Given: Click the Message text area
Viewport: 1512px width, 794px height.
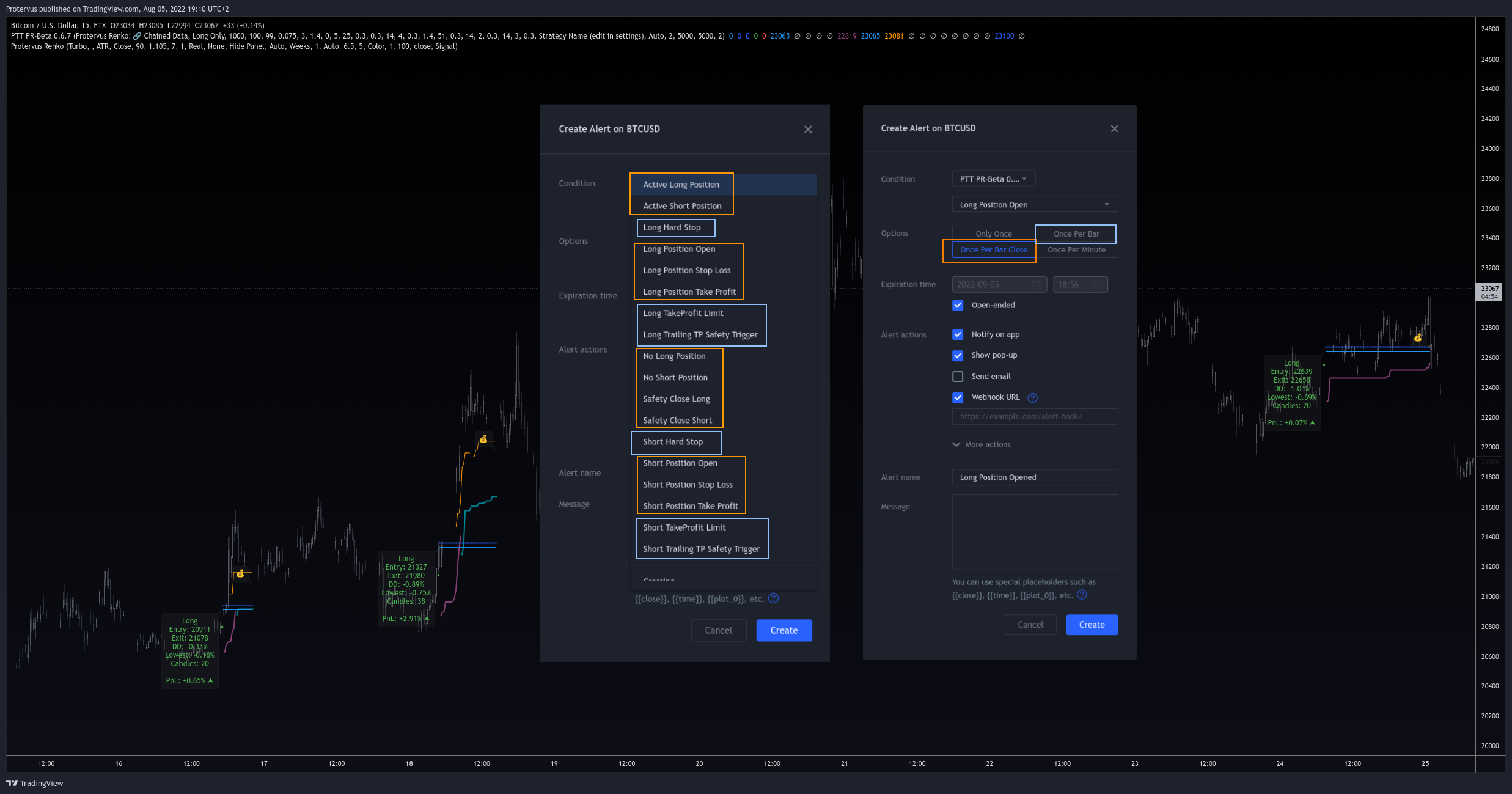Looking at the screenshot, I should (1035, 532).
